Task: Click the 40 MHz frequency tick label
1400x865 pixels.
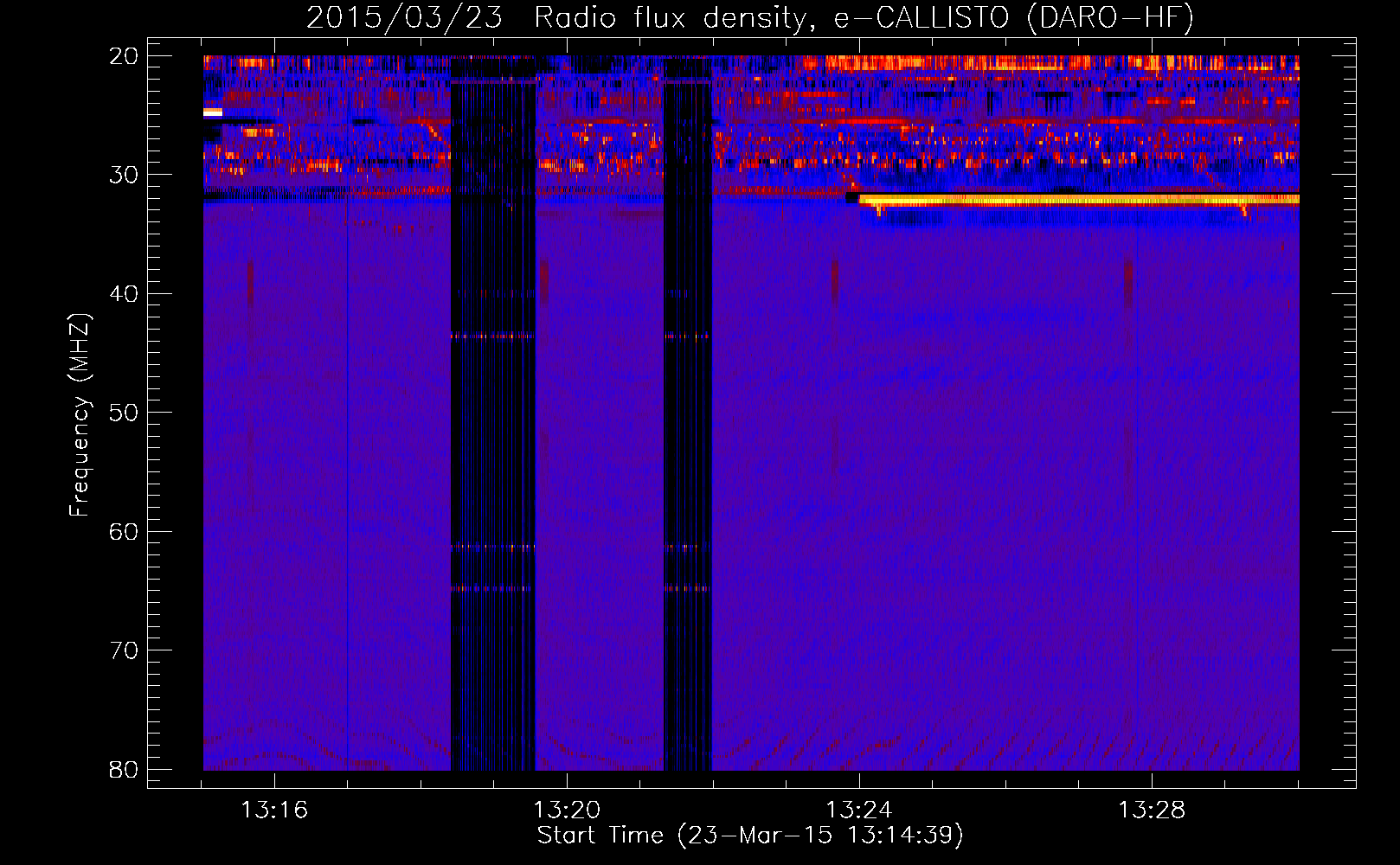Action: tap(124, 294)
